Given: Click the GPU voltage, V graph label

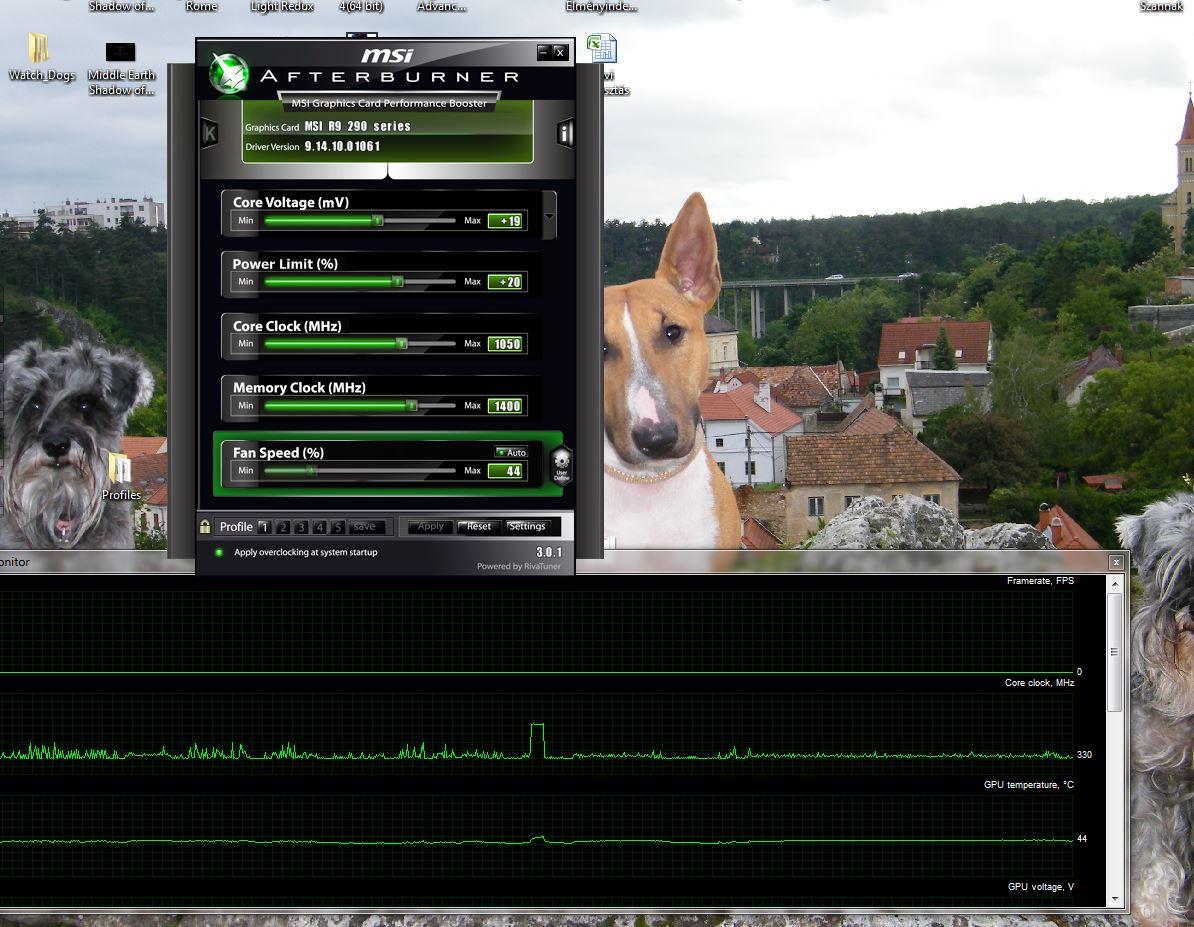Looking at the screenshot, I should 1041,887.
